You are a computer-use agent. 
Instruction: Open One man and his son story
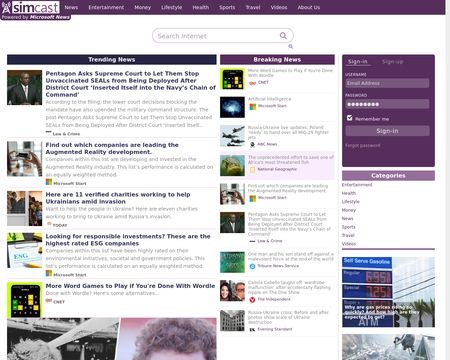click(x=290, y=256)
